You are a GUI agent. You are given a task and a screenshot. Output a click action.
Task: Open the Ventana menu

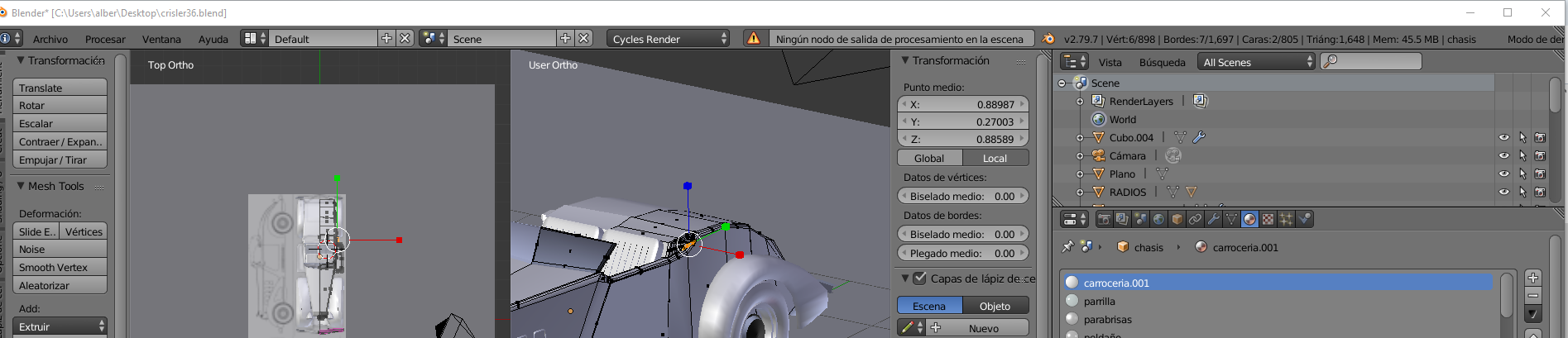coord(161,39)
